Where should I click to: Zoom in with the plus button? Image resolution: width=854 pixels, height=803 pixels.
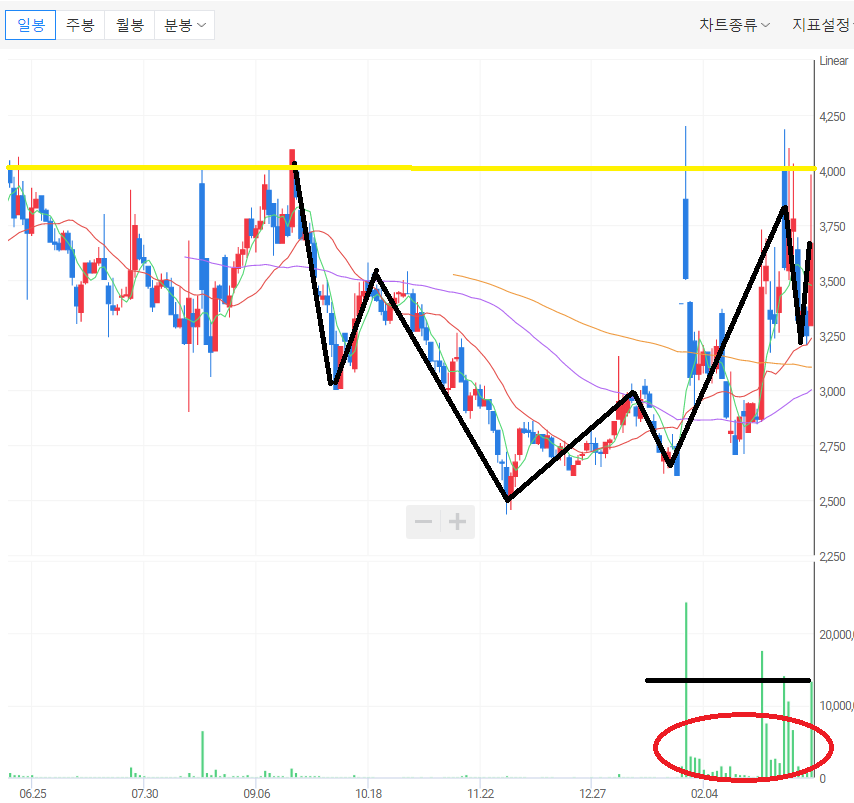point(458,522)
